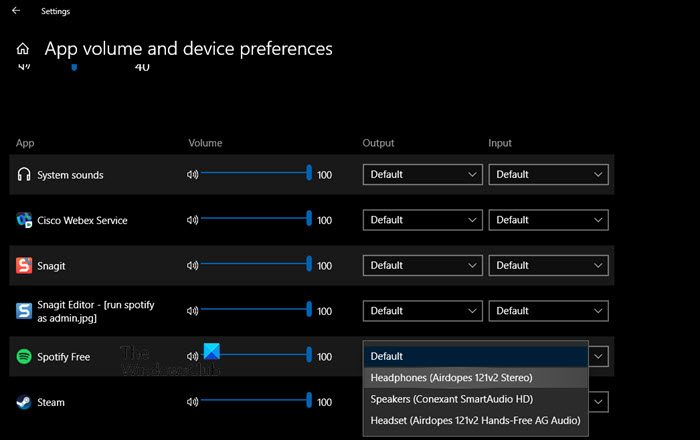Click the Cisco Webex Service app icon

24,220
